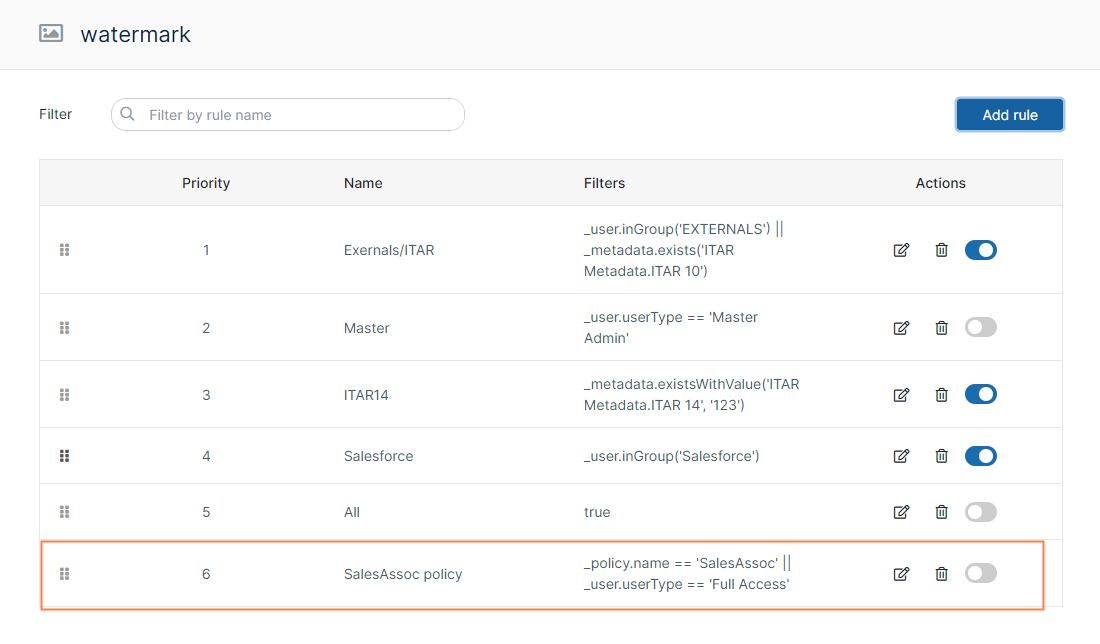1100x644 pixels.
Task: Edit the Salesforce rule
Action: 901,456
